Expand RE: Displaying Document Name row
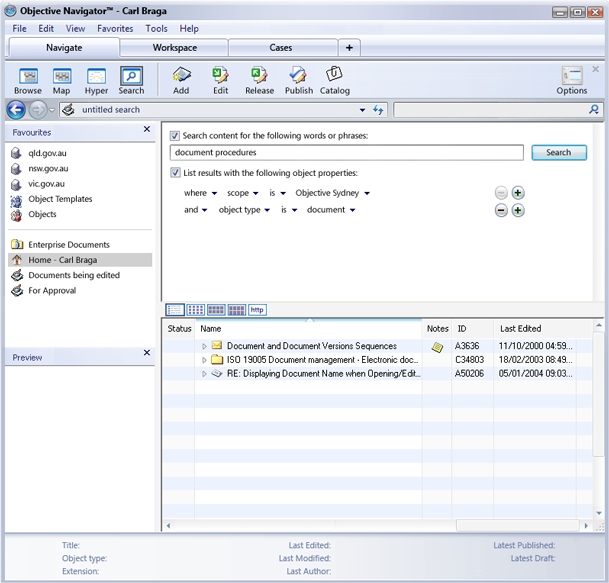This screenshot has height=583, width=609. click(x=204, y=374)
